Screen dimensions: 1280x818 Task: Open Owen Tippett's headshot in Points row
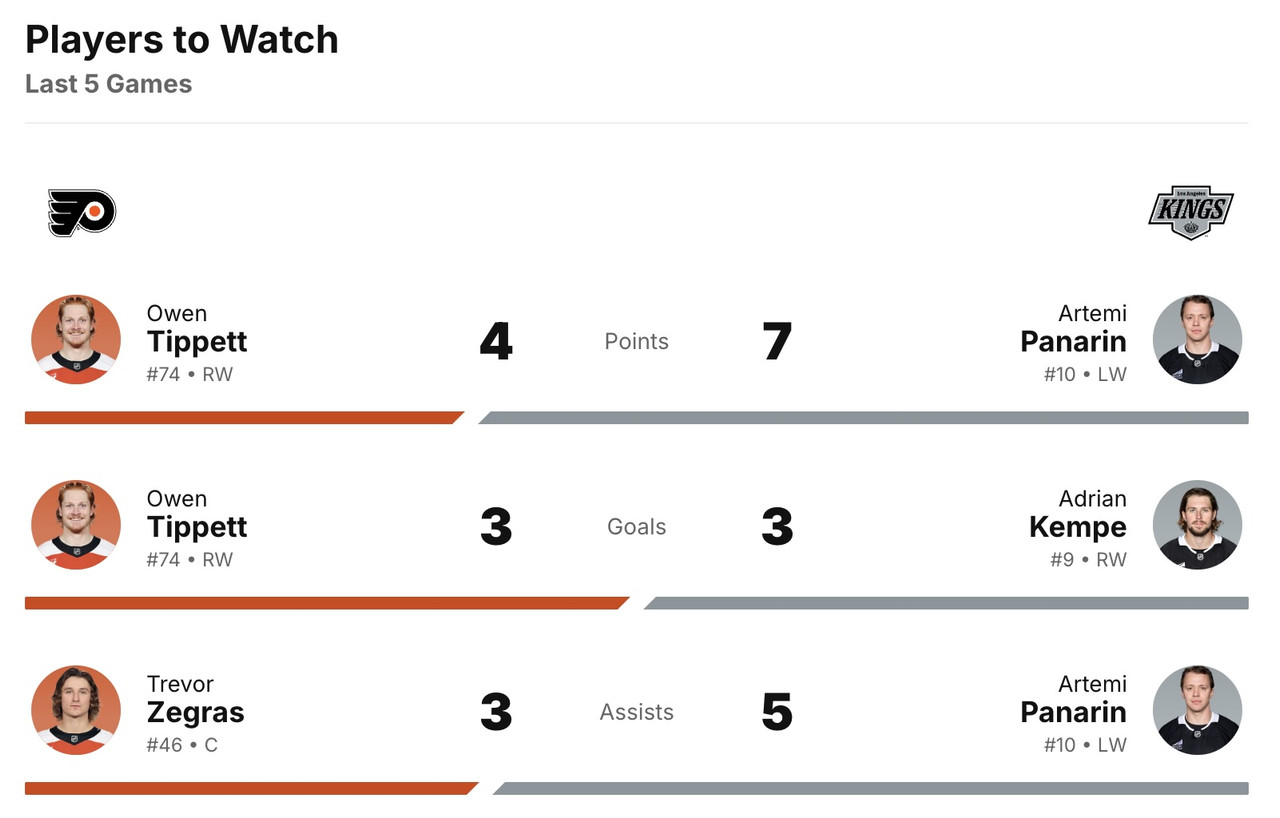pyautogui.click(x=76, y=339)
